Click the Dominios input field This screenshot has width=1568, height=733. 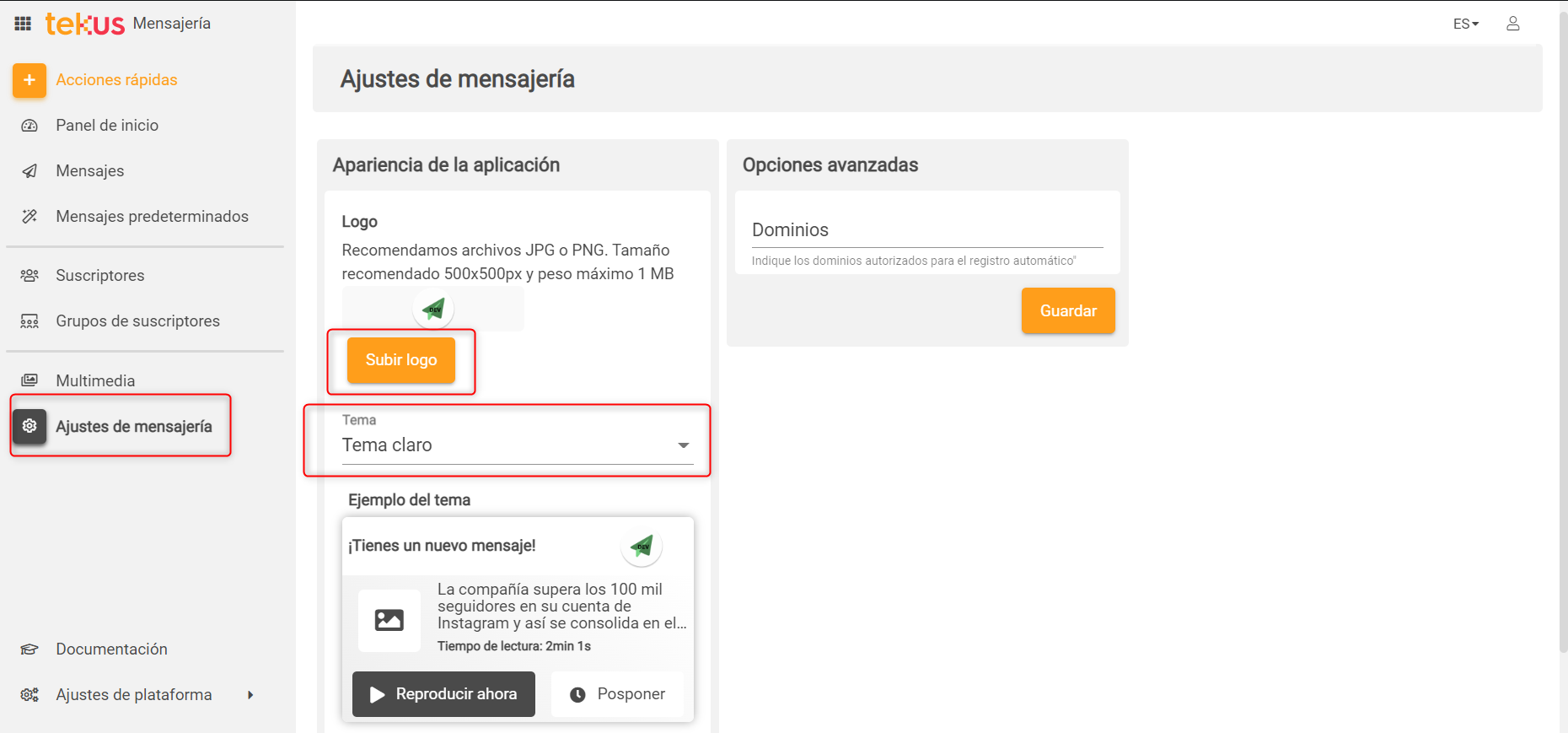(x=926, y=230)
